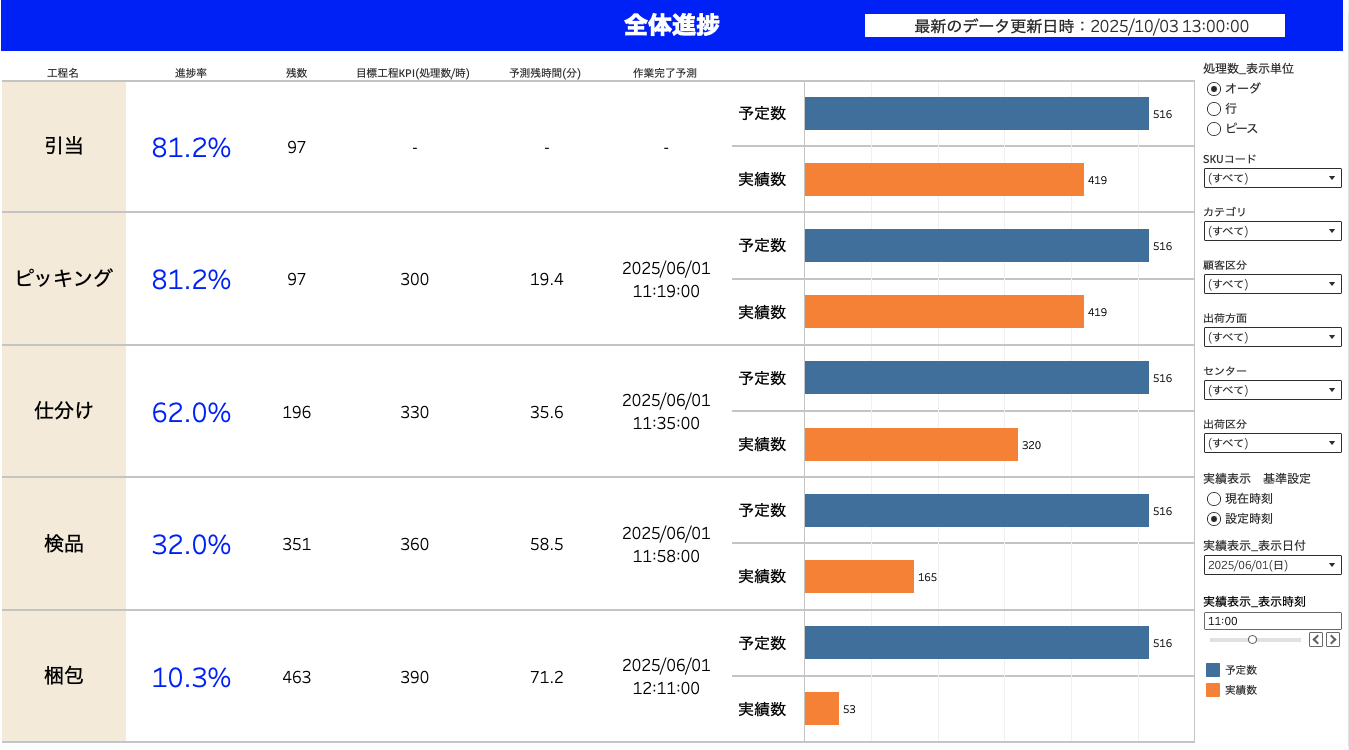Open the 実績表示_表示日付 date dropdown
Viewport: 1349px width, 750px height.
[1272, 565]
